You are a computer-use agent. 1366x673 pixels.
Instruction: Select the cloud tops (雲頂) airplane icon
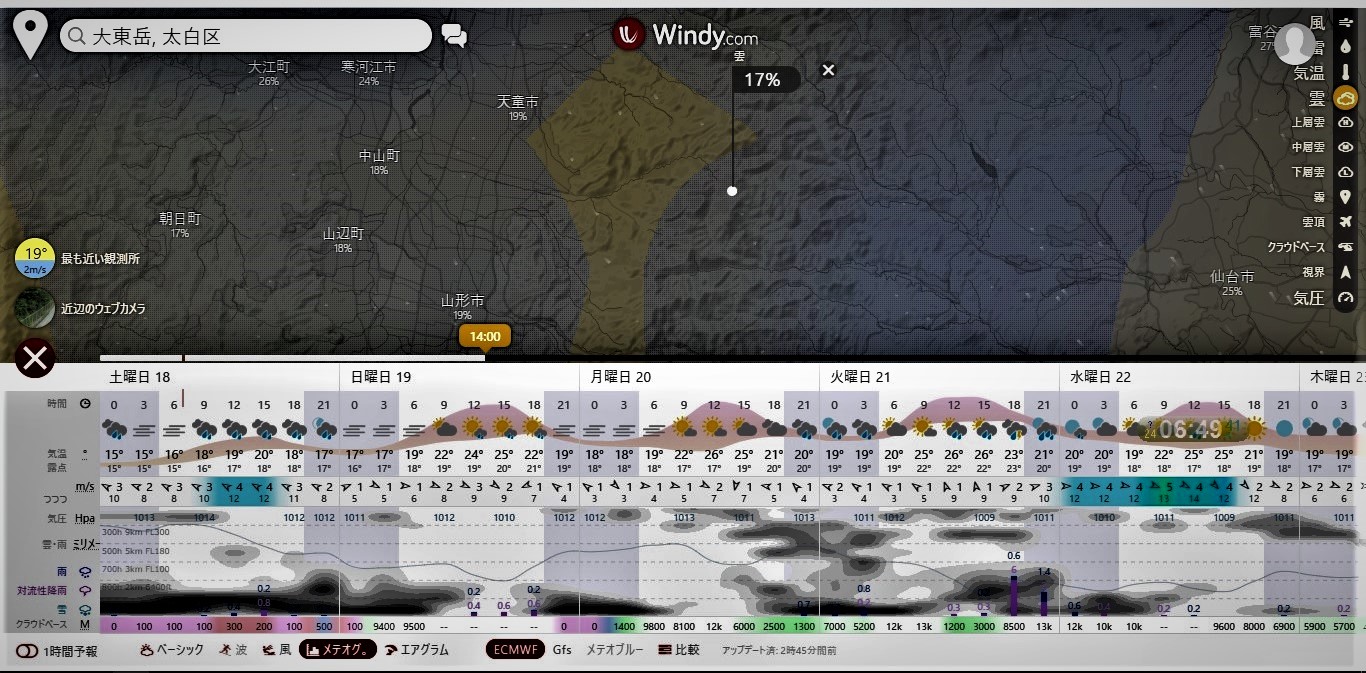point(1345,222)
